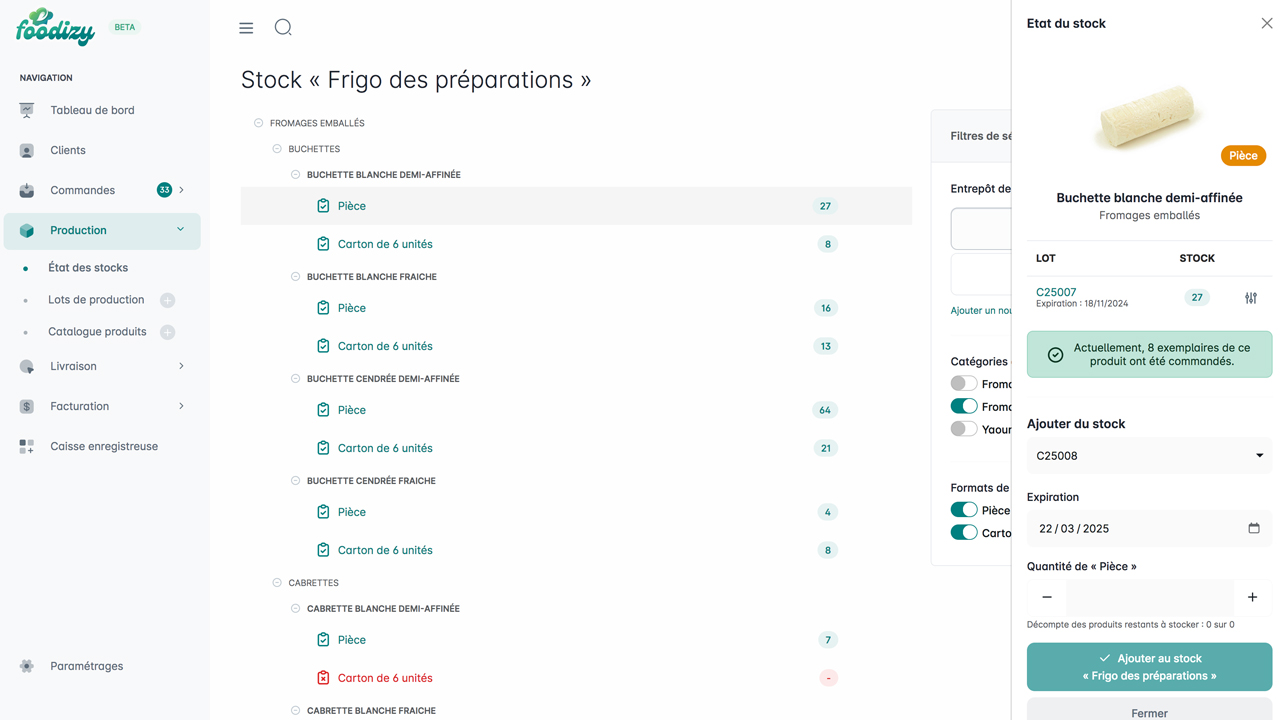
Task: Open the lot C25008 dropdown
Action: [1149, 456]
